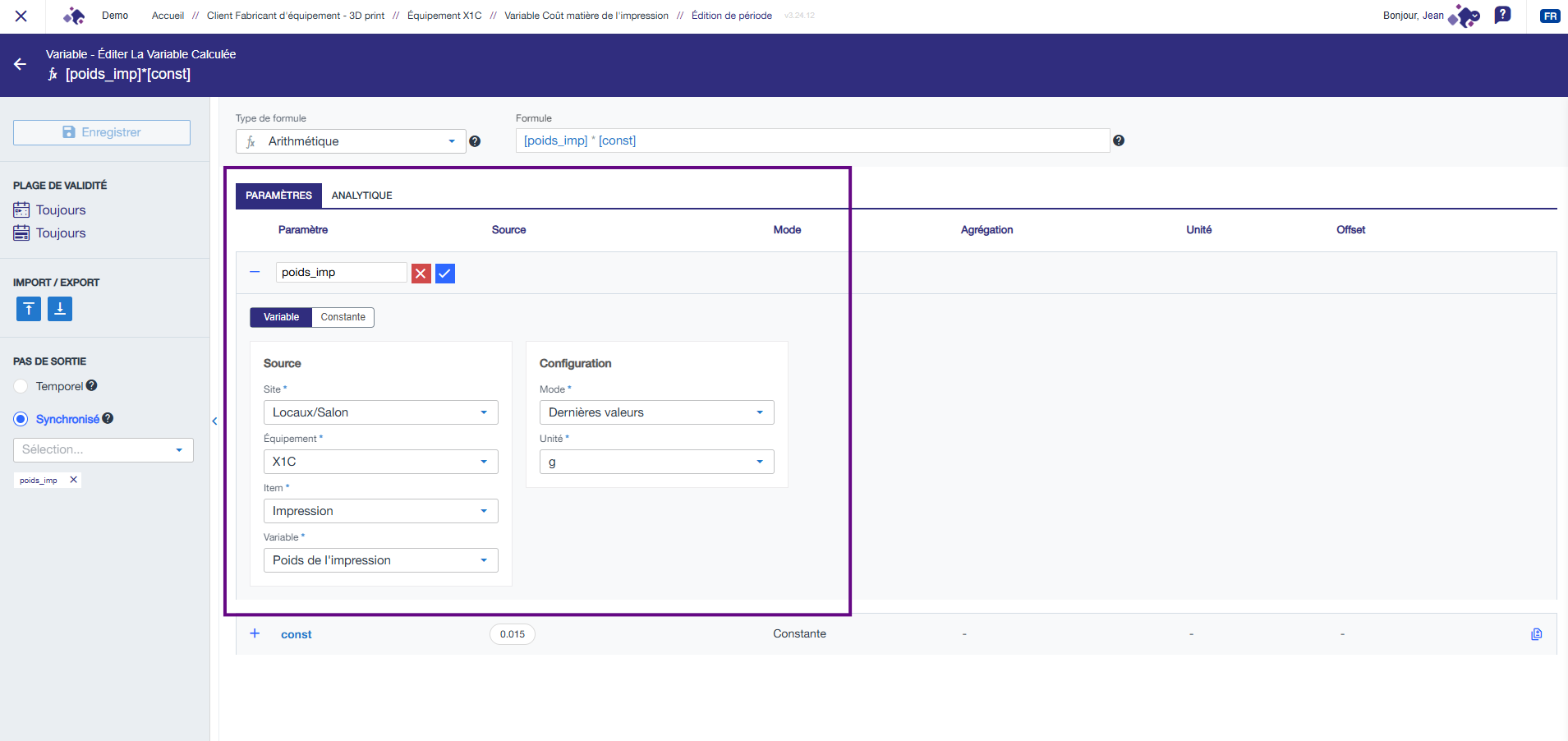Click second Toujours validity link
This screenshot has height=741, width=1568.
point(61,233)
